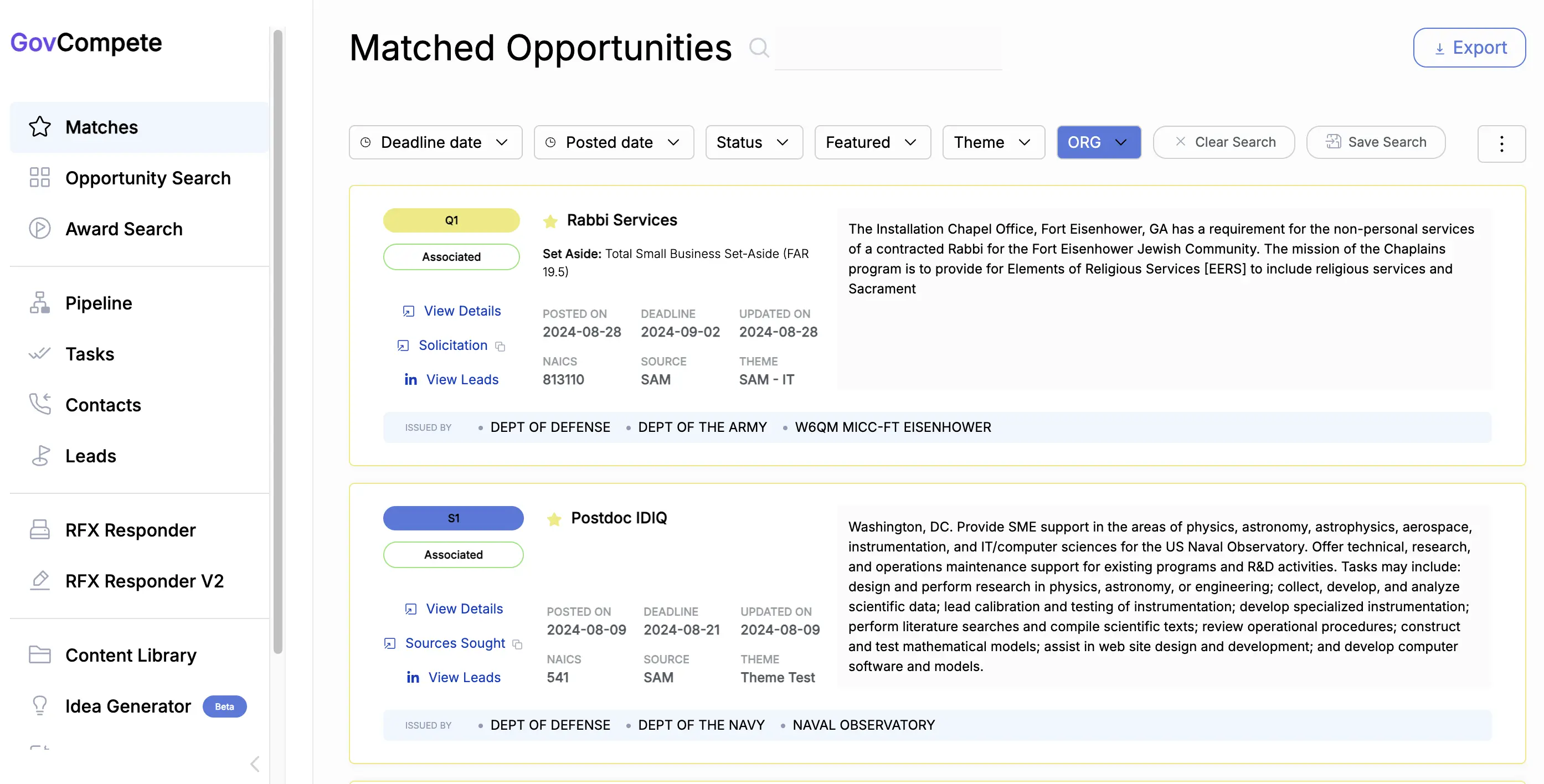Copy Sources Sought link icon
Image resolution: width=1544 pixels, height=784 pixels.
[517, 644]
